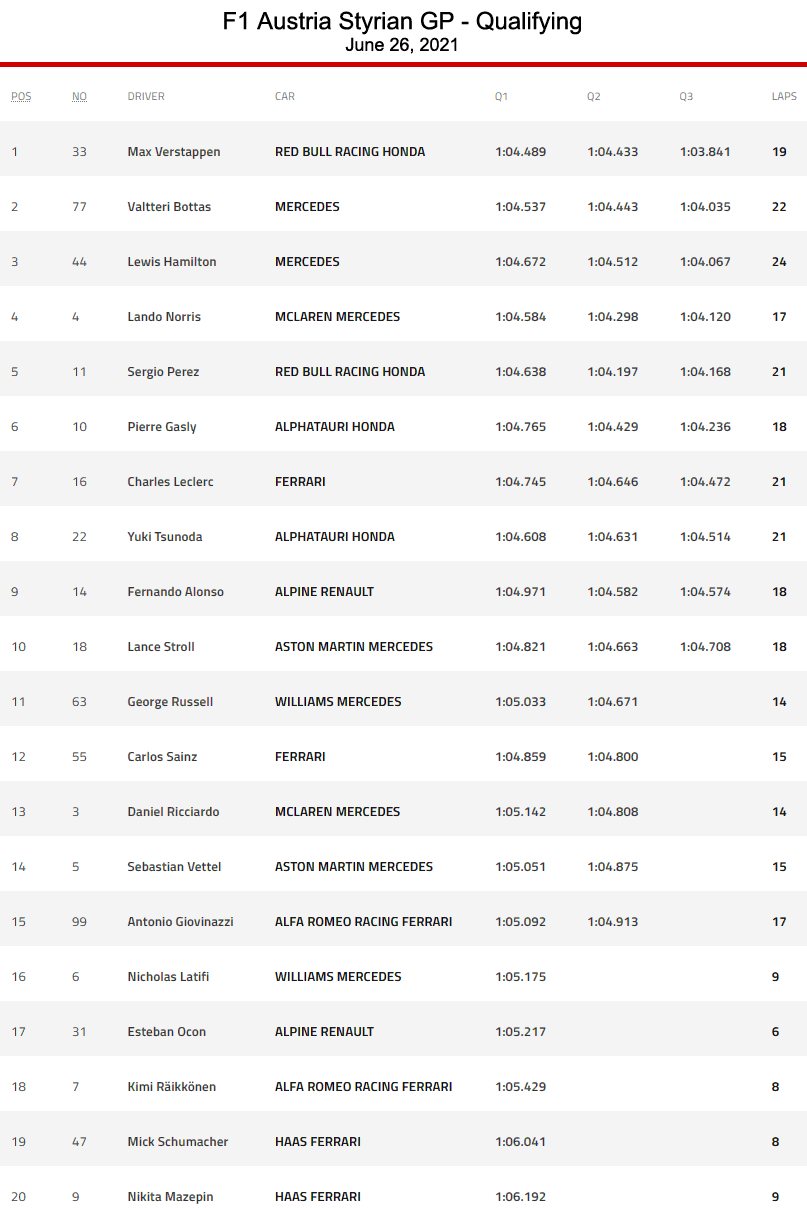The image size is (807, 1208).
Task: Open Lando Norris driver entry
Action: [x=164, y=317]
